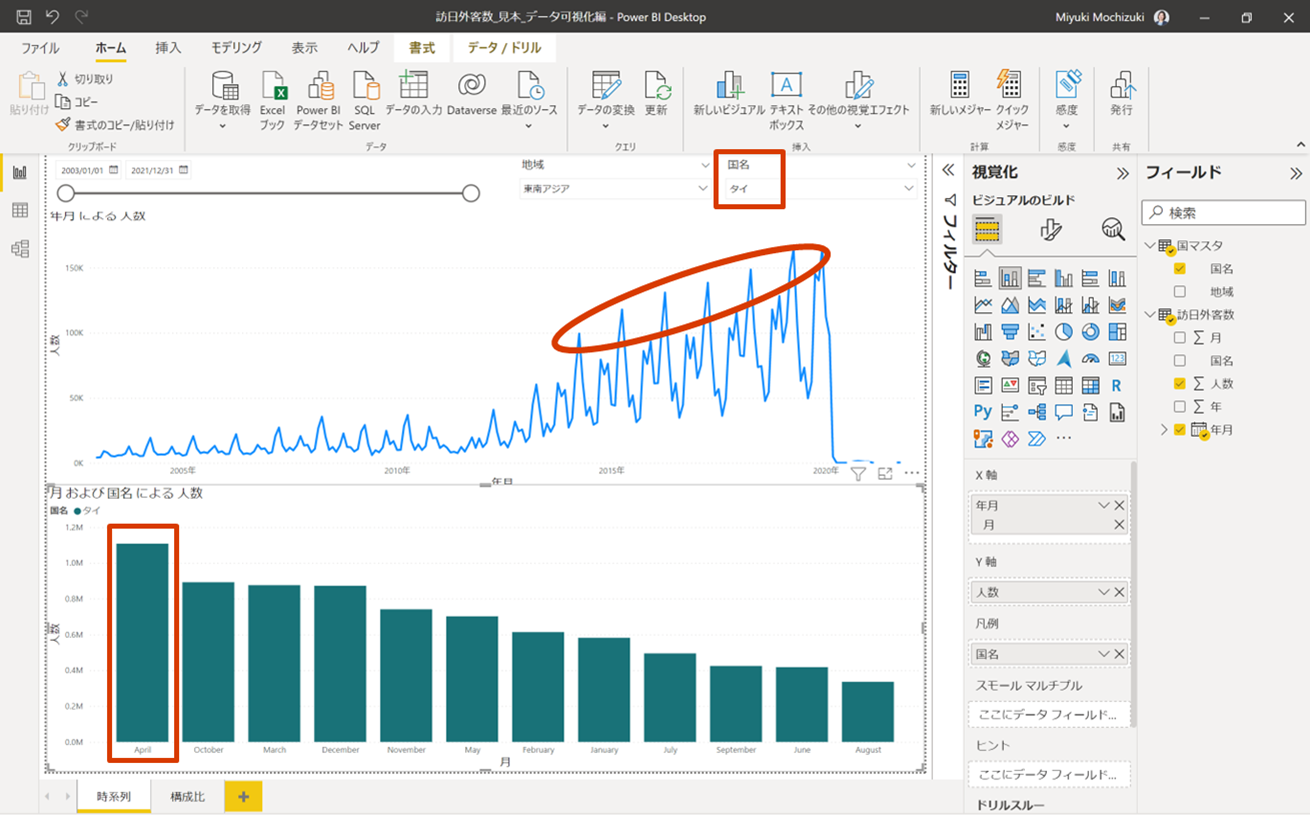This screenshot has width=1310, height=815.
Task: Add a new page with plus button
Action: [243, 797]
